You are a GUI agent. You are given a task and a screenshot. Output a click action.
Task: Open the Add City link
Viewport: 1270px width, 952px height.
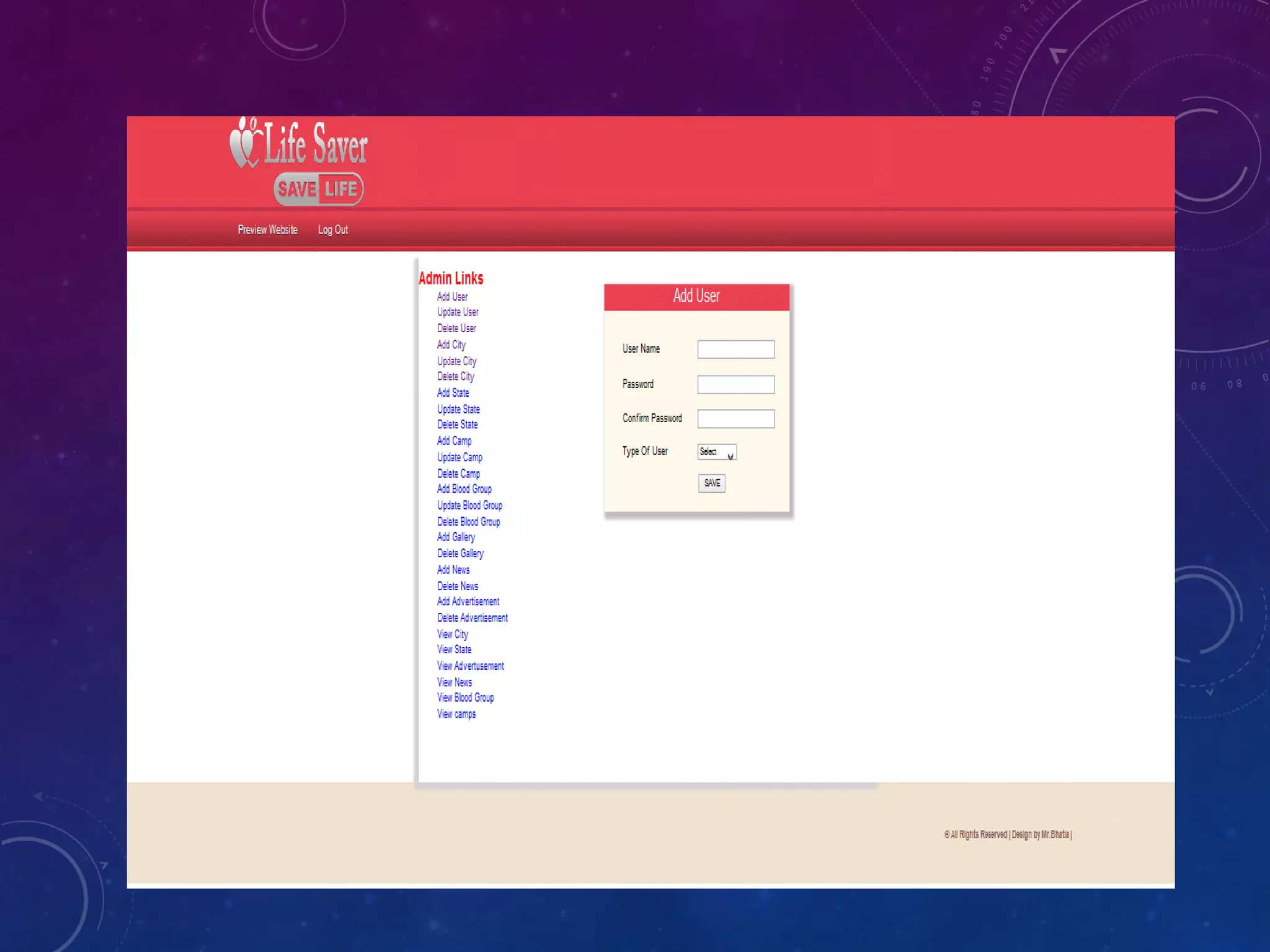click(x=451, y=345)
